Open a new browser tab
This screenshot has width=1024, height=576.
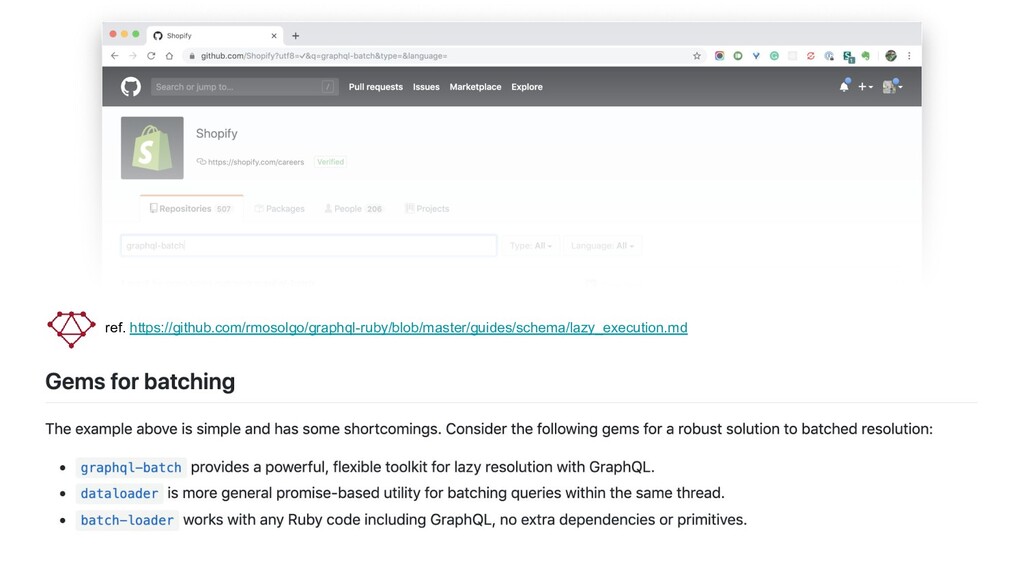coord(295,36)
